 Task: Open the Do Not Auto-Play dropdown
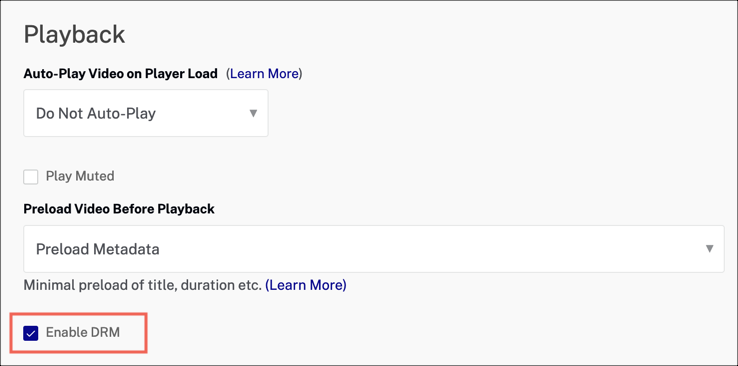click(x=146, y=113)
